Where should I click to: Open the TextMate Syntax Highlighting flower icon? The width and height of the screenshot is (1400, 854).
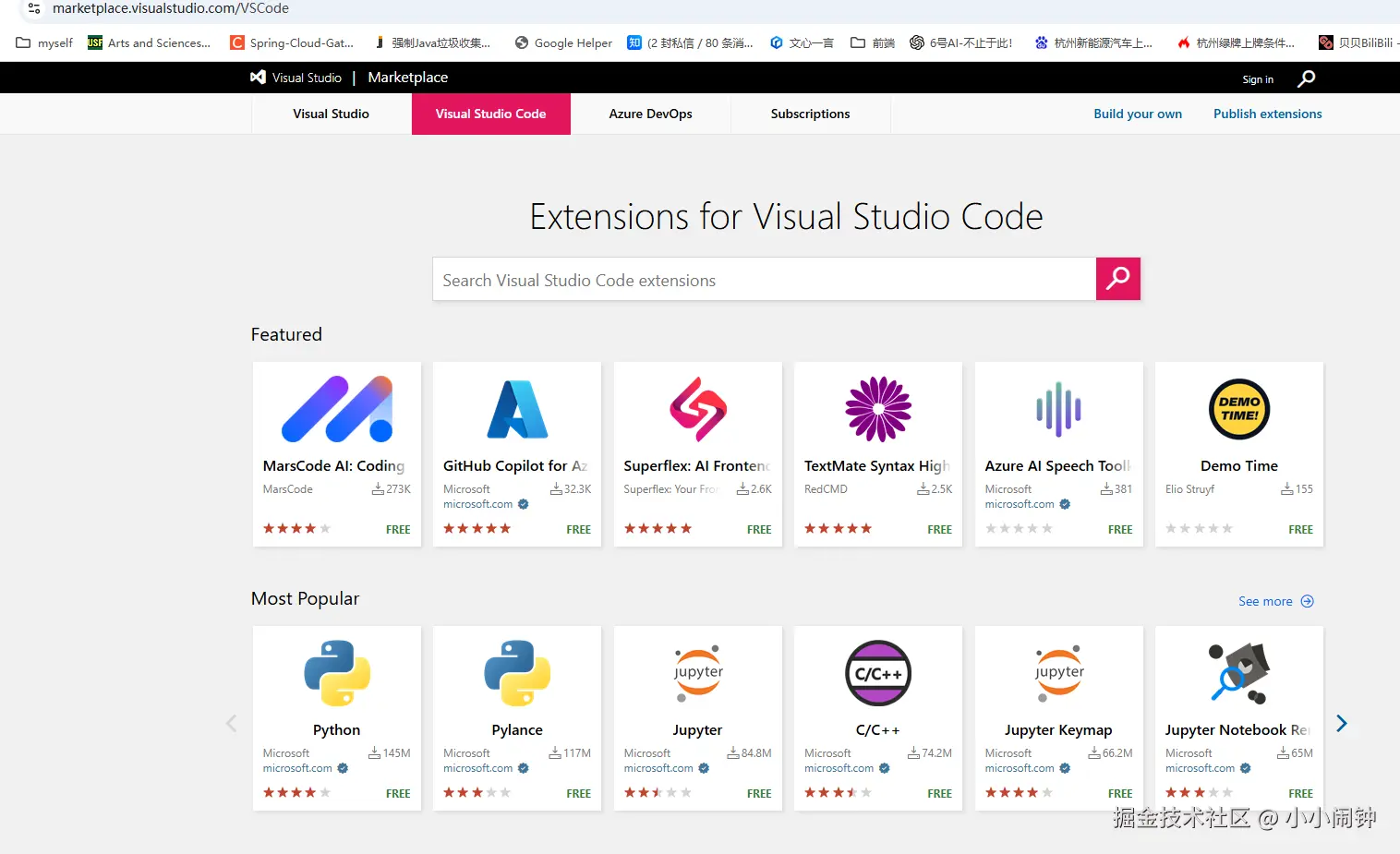tap(878, 409)
